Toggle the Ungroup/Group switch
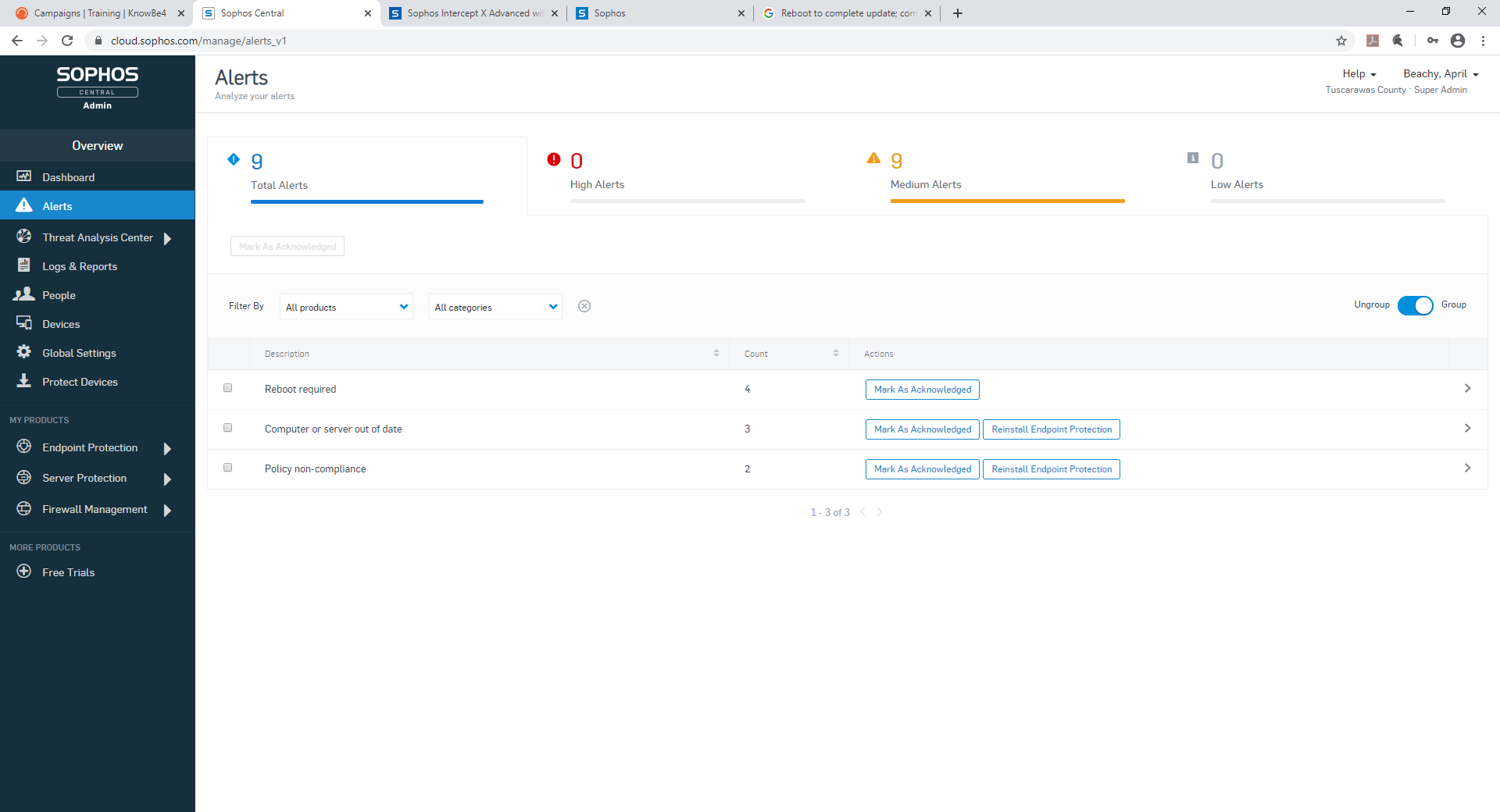The image size is (1500, 812). (1415, 305)
